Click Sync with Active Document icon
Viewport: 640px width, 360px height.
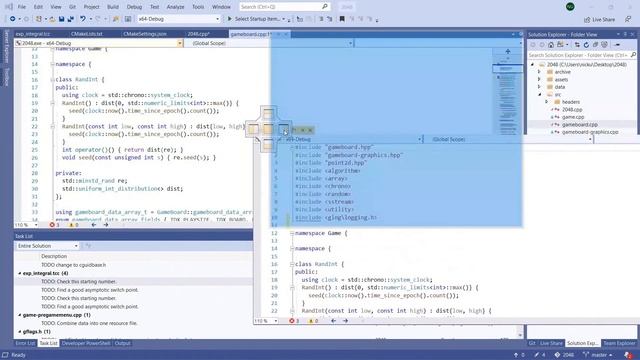(577, 44)
